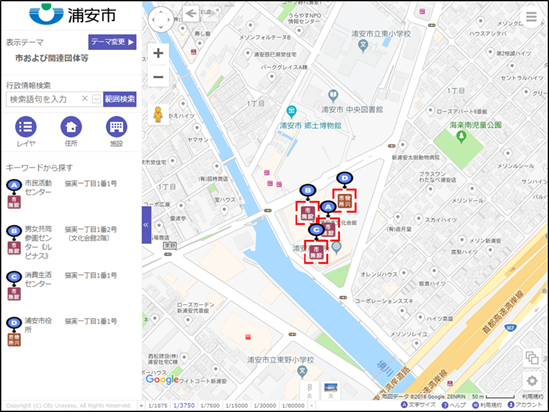The height and width of the screenshot is (412, 549).
Task: Open the map settings gear icon
Action: pos(532,380)
